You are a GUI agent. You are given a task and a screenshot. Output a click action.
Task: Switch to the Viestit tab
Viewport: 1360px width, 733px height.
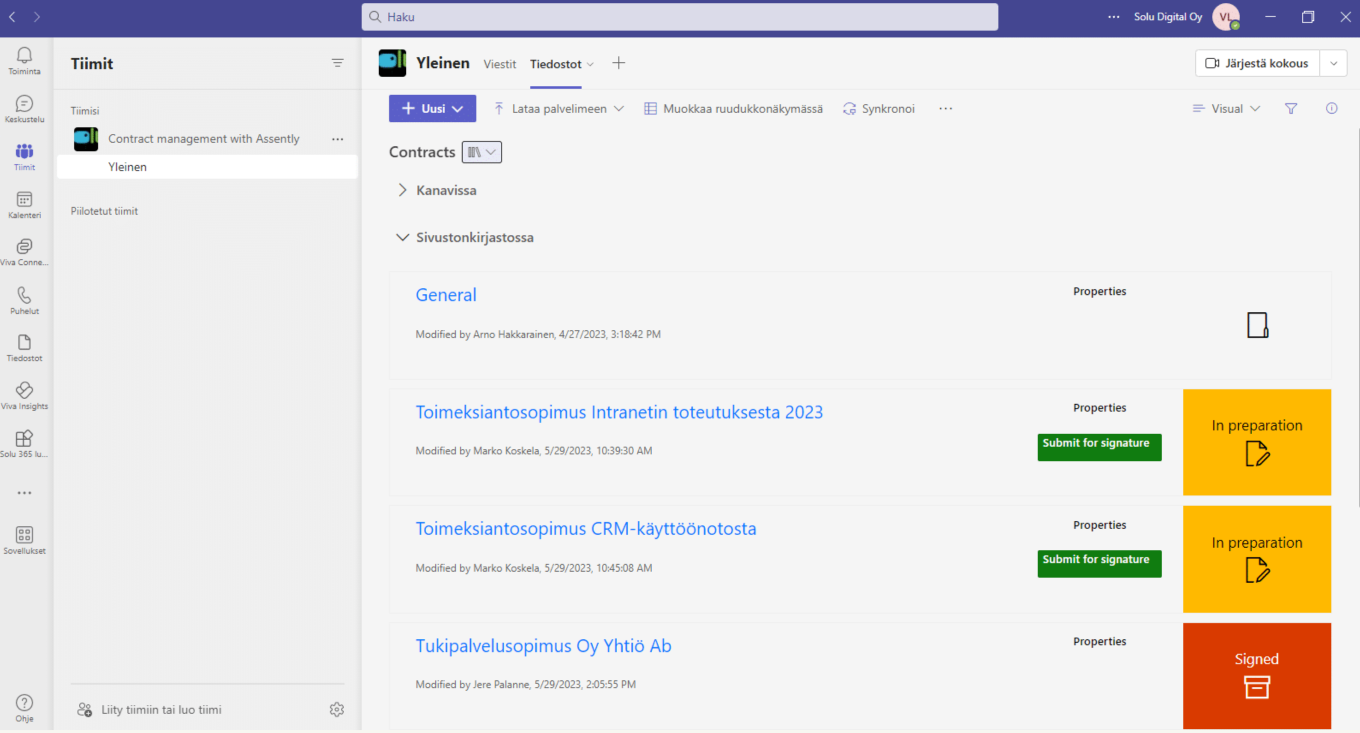(x=500, y=64)
